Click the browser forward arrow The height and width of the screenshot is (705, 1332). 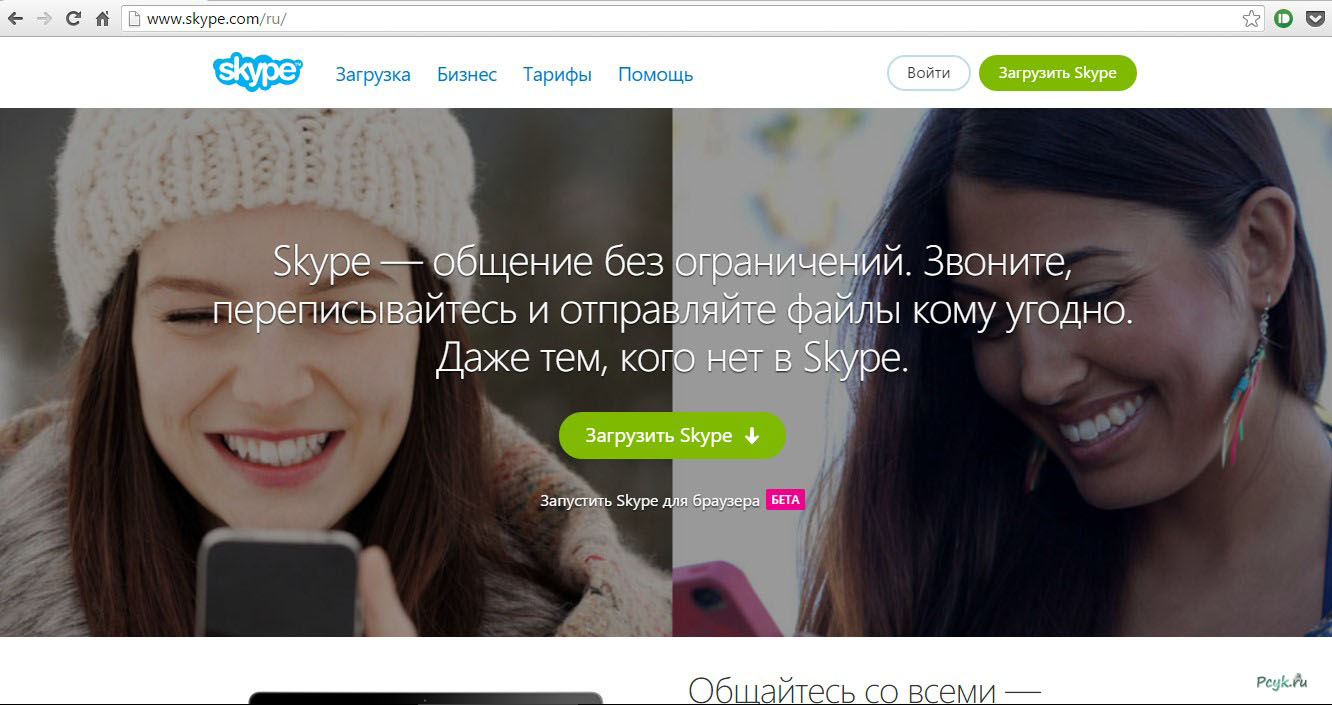point(43,16)
